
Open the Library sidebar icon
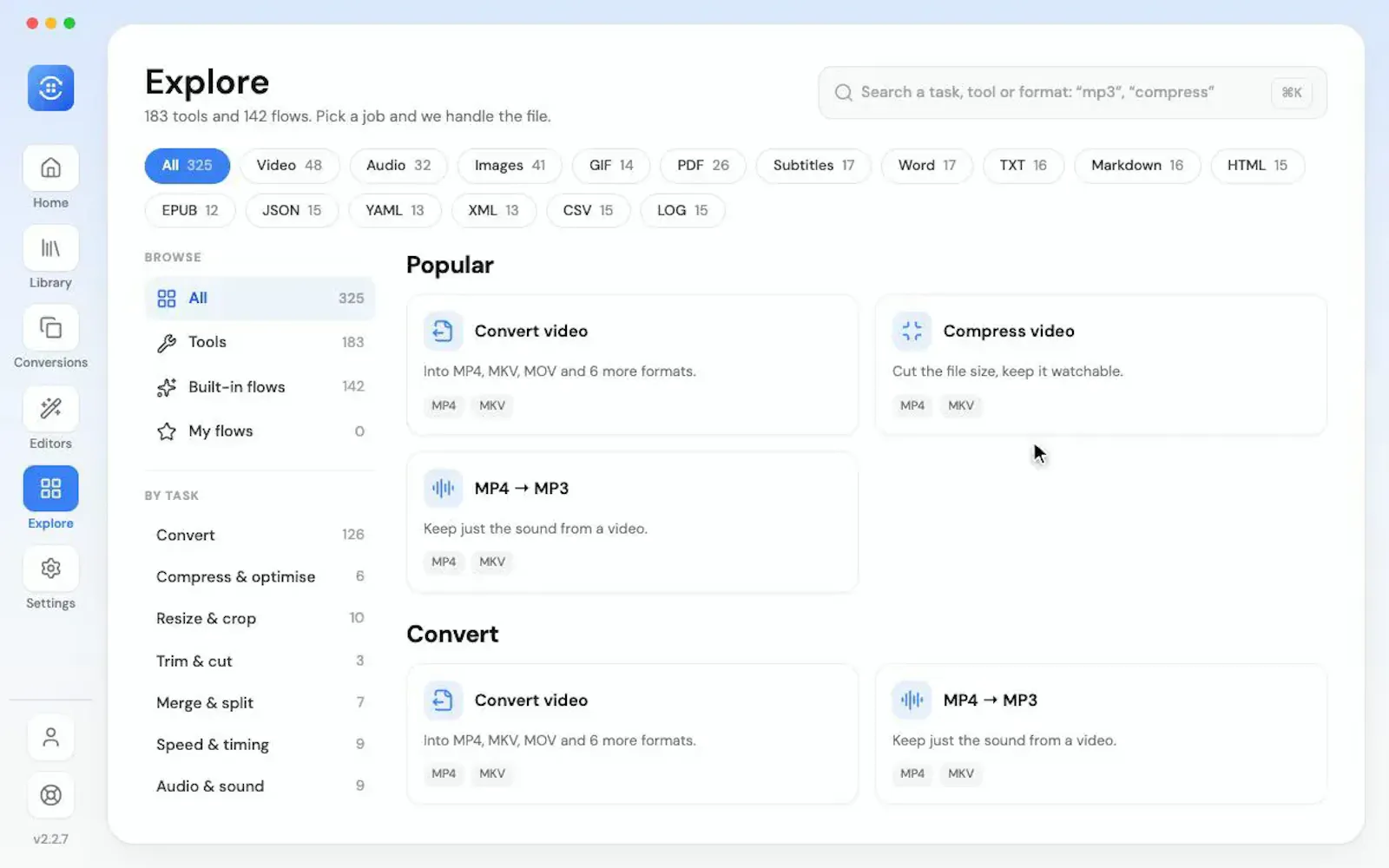(x=50, y=248)
